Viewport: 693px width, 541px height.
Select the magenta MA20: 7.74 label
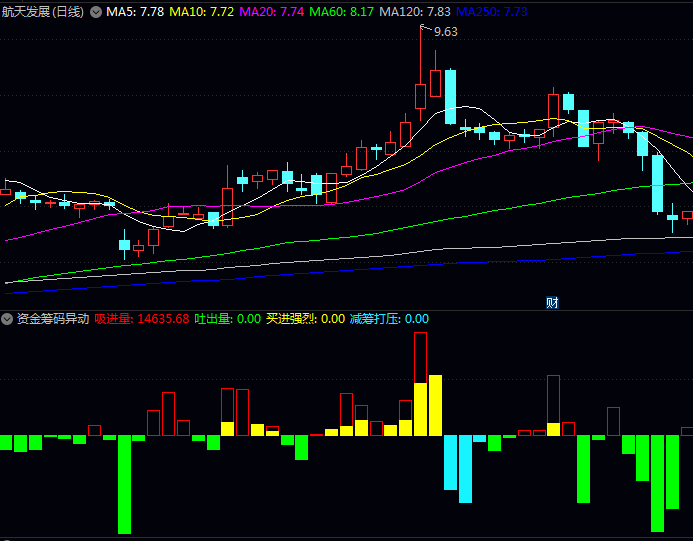(x=272, y=12)
